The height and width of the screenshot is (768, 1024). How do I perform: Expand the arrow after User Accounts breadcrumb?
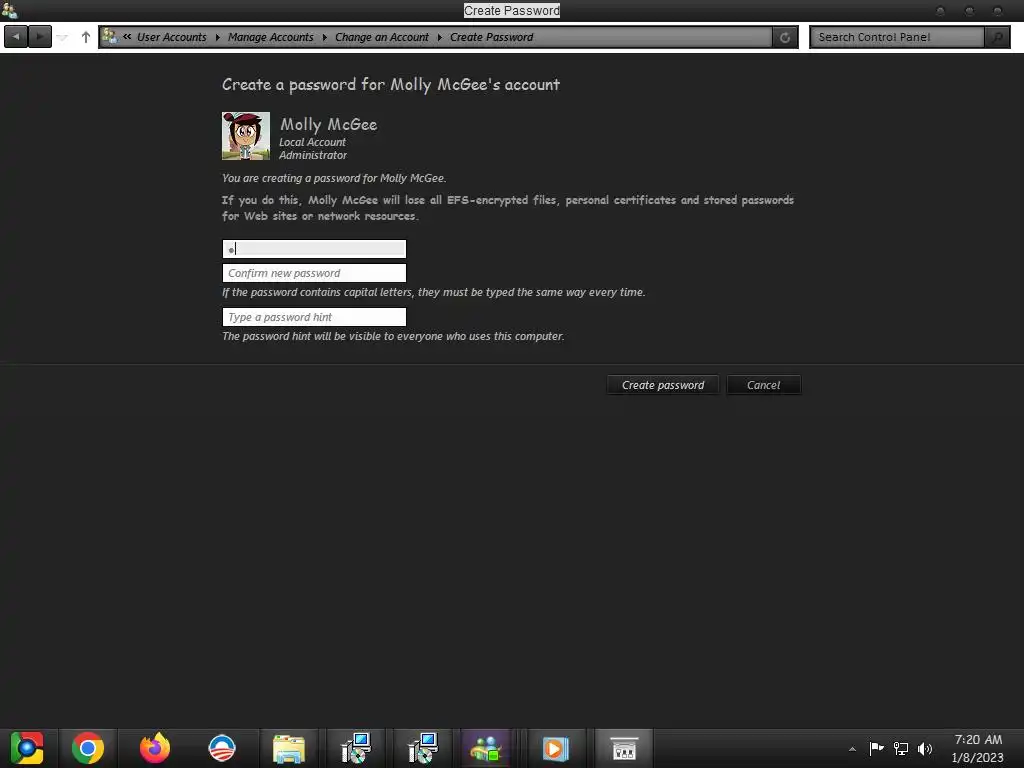(x=217, y=37)
